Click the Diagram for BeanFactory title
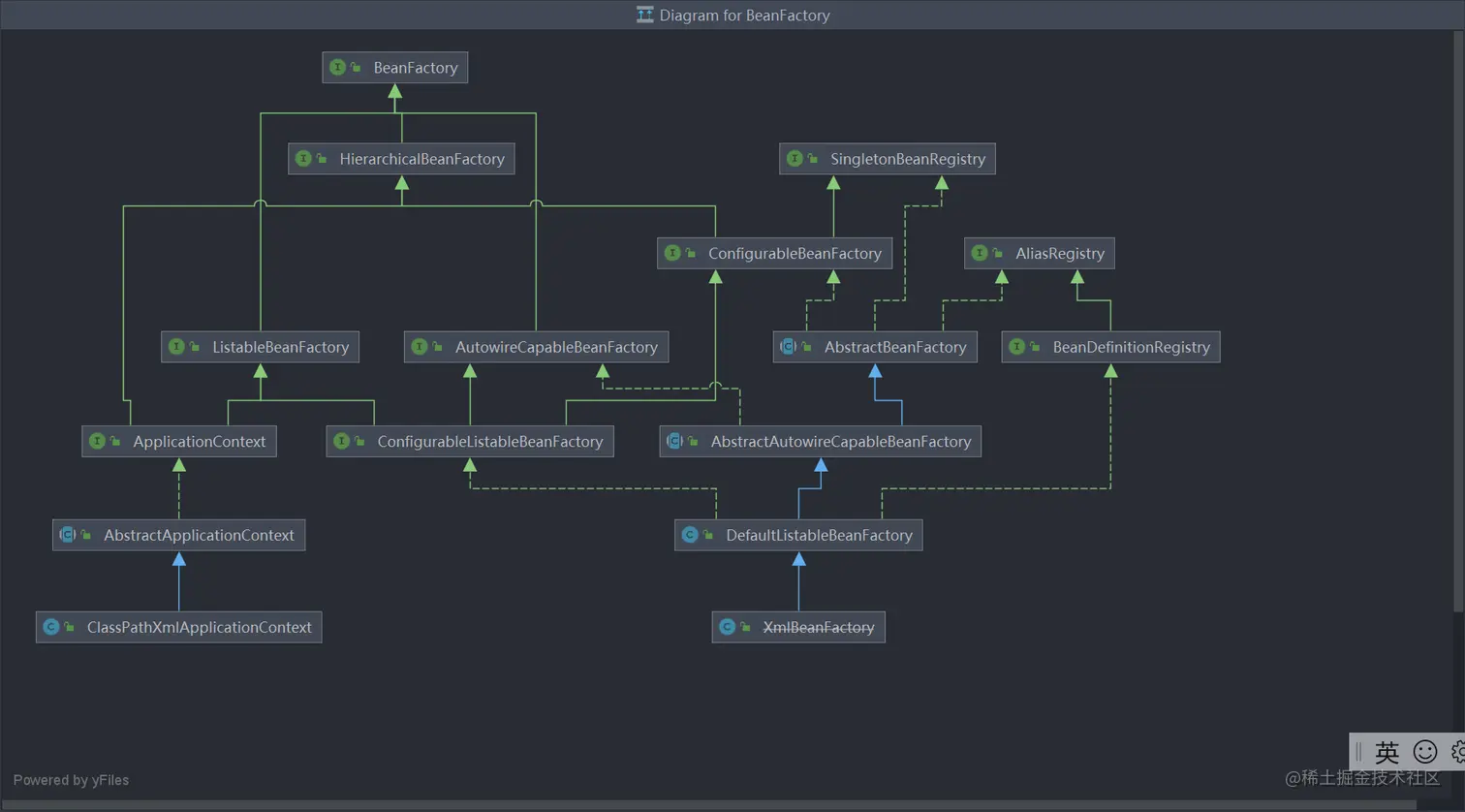The width and height of the screenshot is (1465, 812). coord(744,15)
